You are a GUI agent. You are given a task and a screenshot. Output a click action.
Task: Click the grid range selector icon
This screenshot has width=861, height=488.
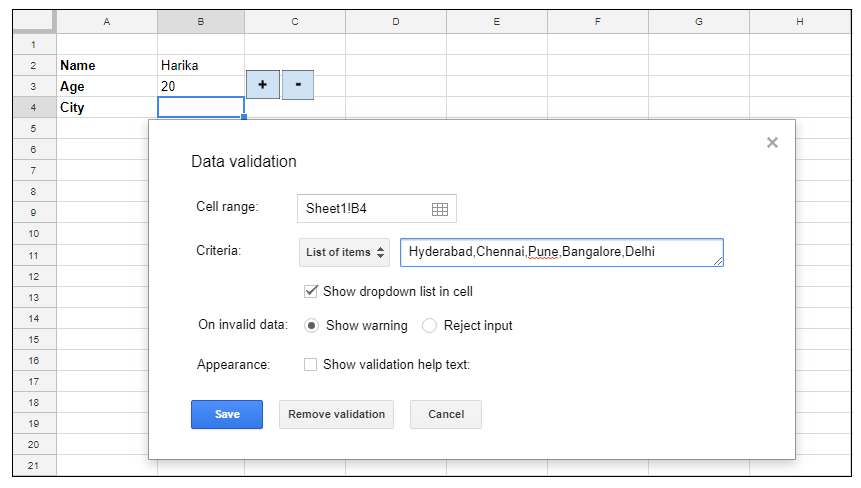(440, 208)
